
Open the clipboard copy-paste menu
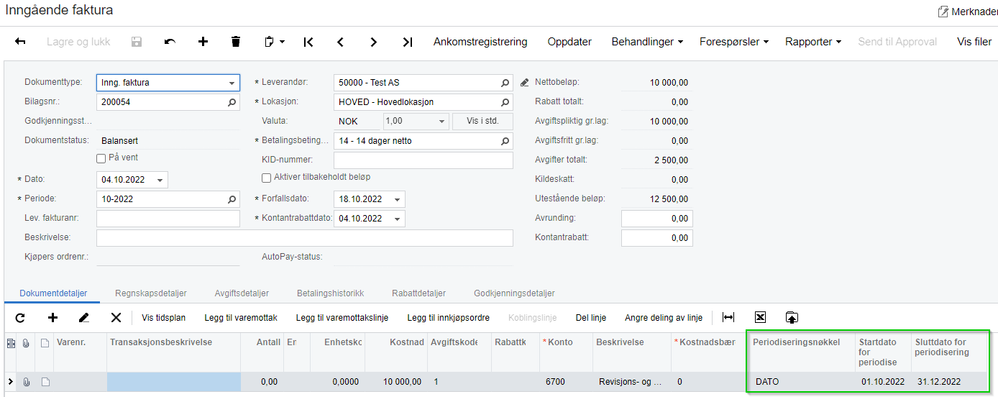pos(274,42)
